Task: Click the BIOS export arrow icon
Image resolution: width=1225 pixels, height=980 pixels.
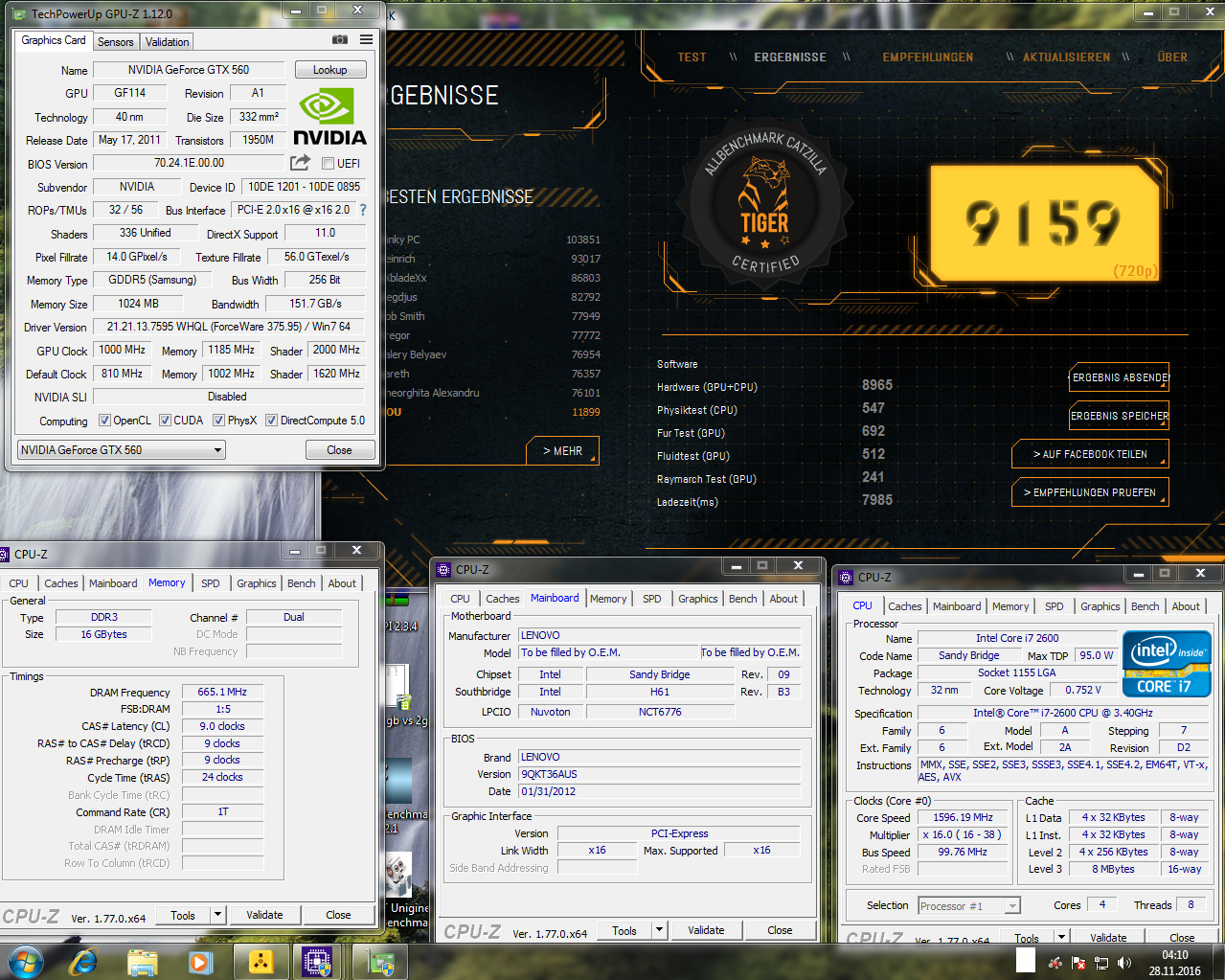Action: tap(301, 163)
